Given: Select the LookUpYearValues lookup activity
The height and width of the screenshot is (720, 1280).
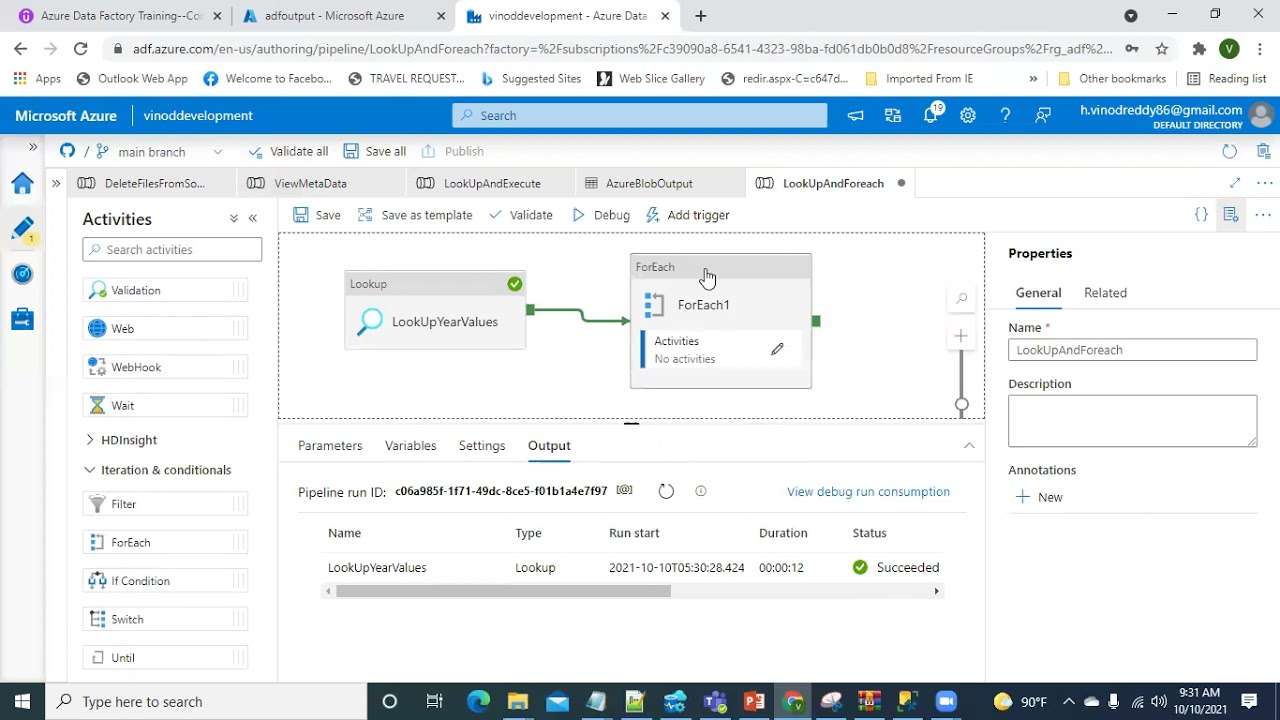Looking at the screenshot, I should point(435,311).
